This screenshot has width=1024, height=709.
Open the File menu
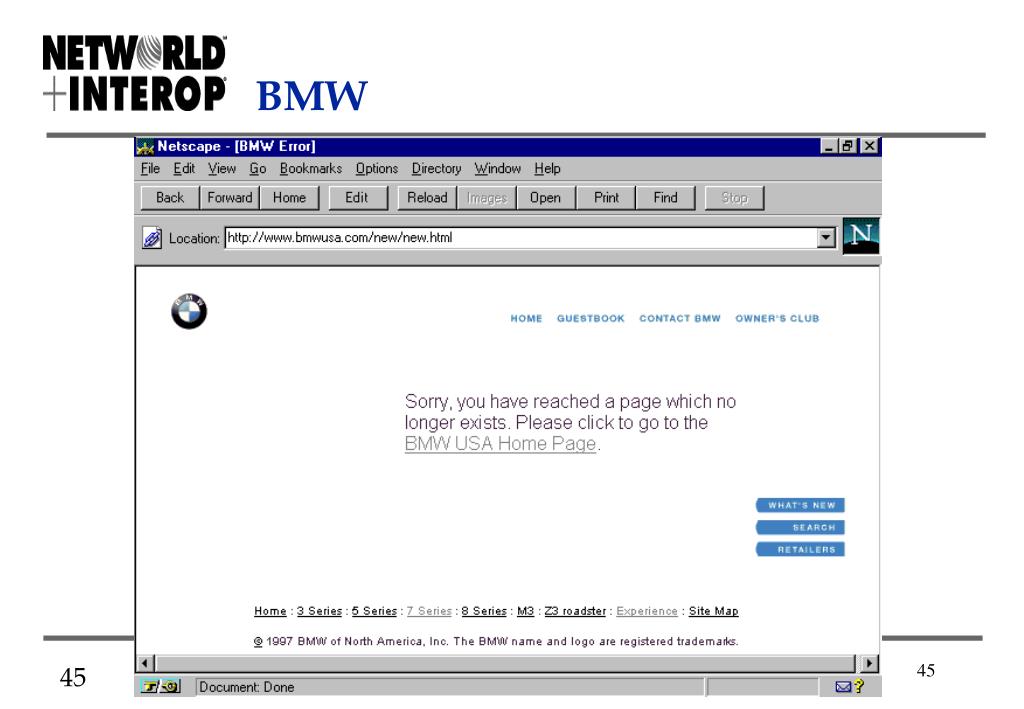pos(150,168)
